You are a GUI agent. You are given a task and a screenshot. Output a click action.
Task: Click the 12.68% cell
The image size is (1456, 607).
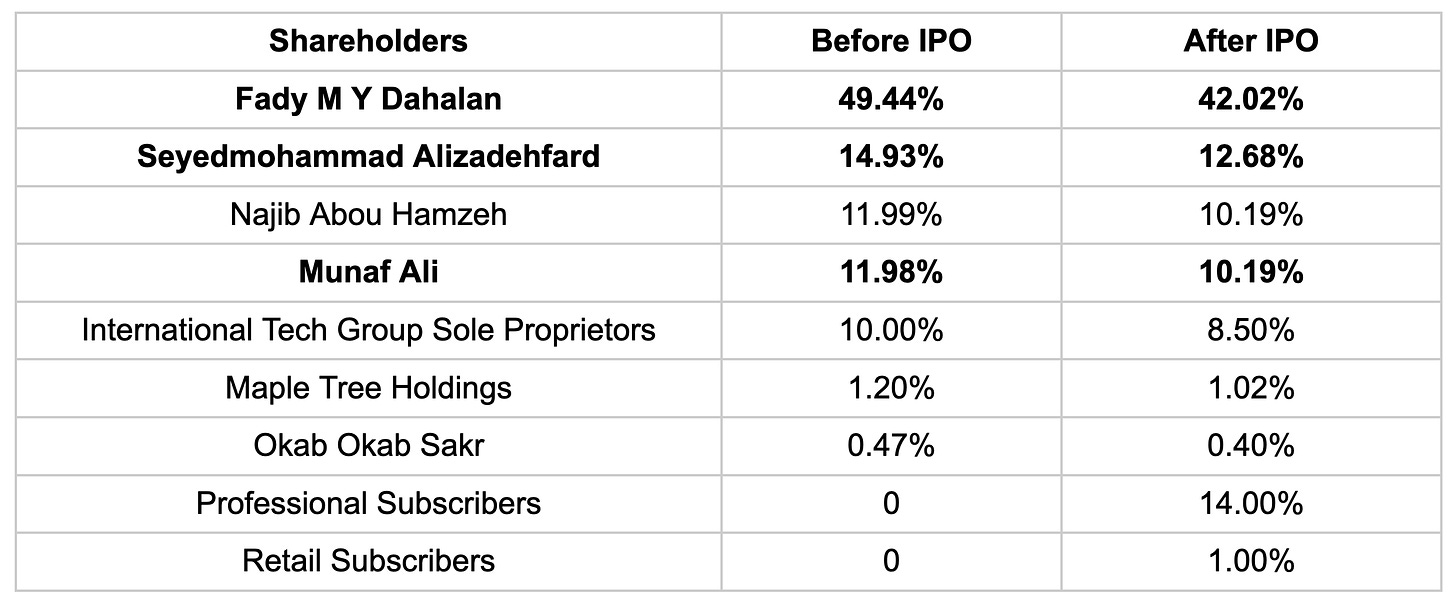(1251, 156)
